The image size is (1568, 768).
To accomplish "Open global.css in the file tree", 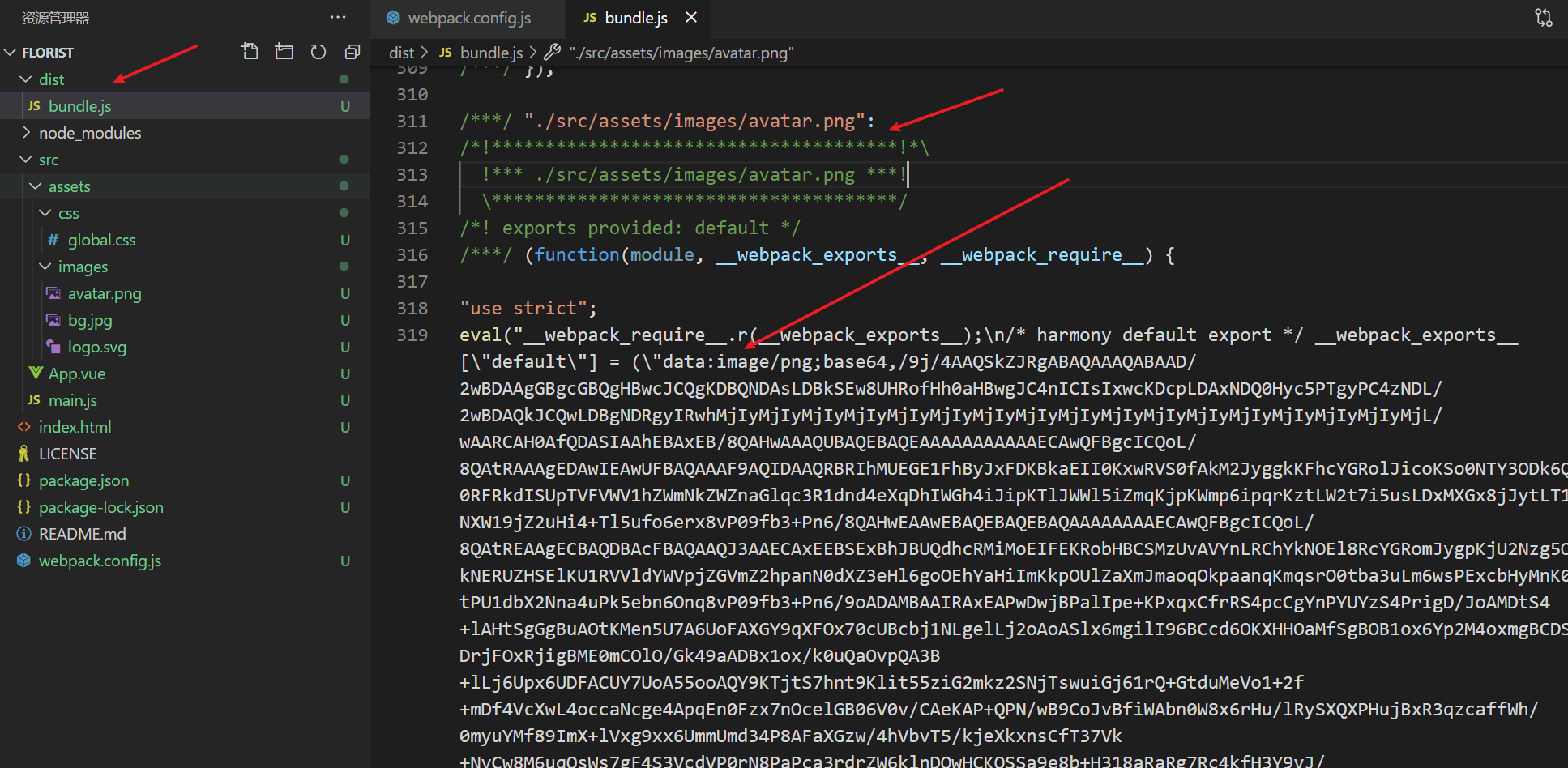I will click(185, 240).
